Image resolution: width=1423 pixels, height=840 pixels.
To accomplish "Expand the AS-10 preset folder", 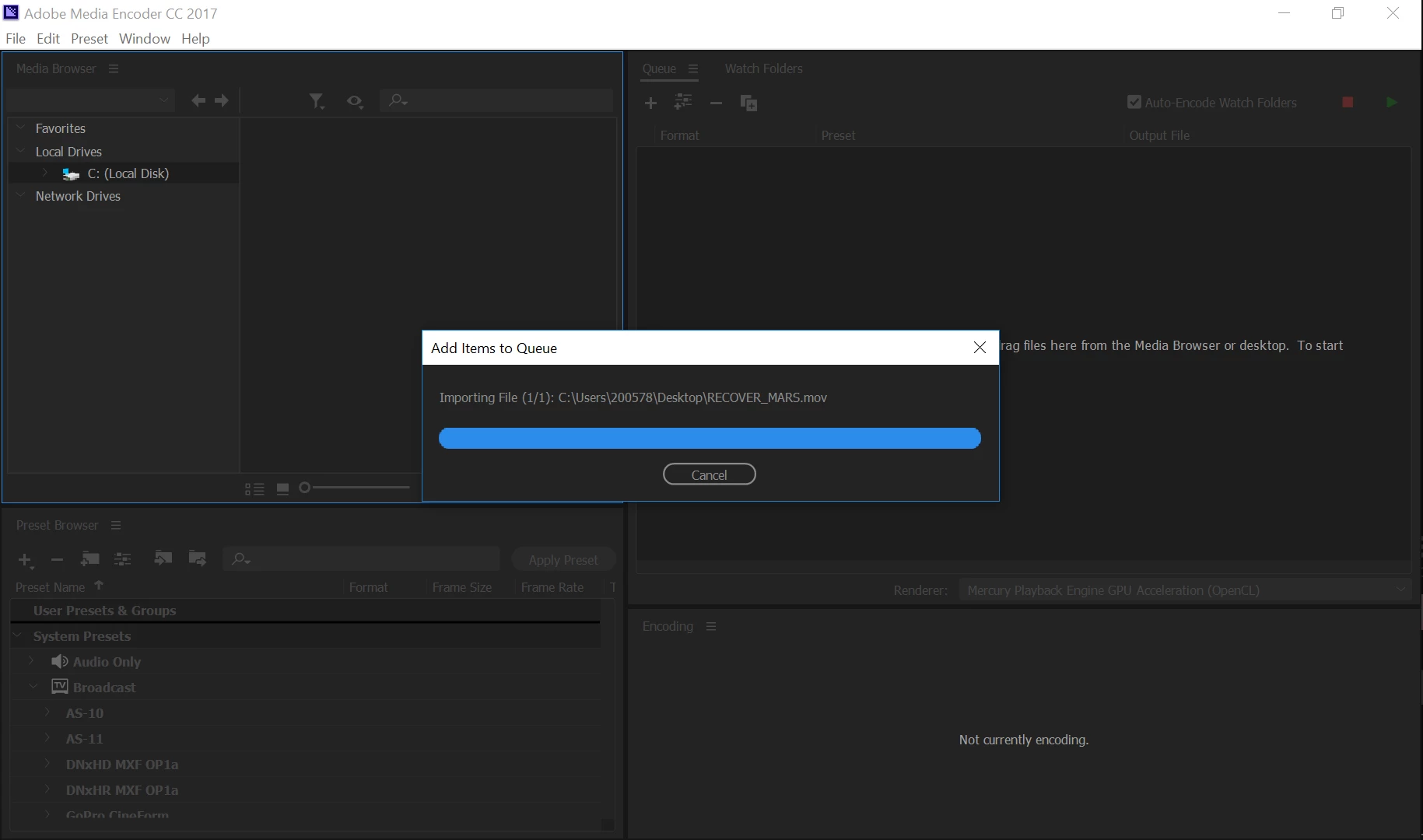I will coord(47,712).
